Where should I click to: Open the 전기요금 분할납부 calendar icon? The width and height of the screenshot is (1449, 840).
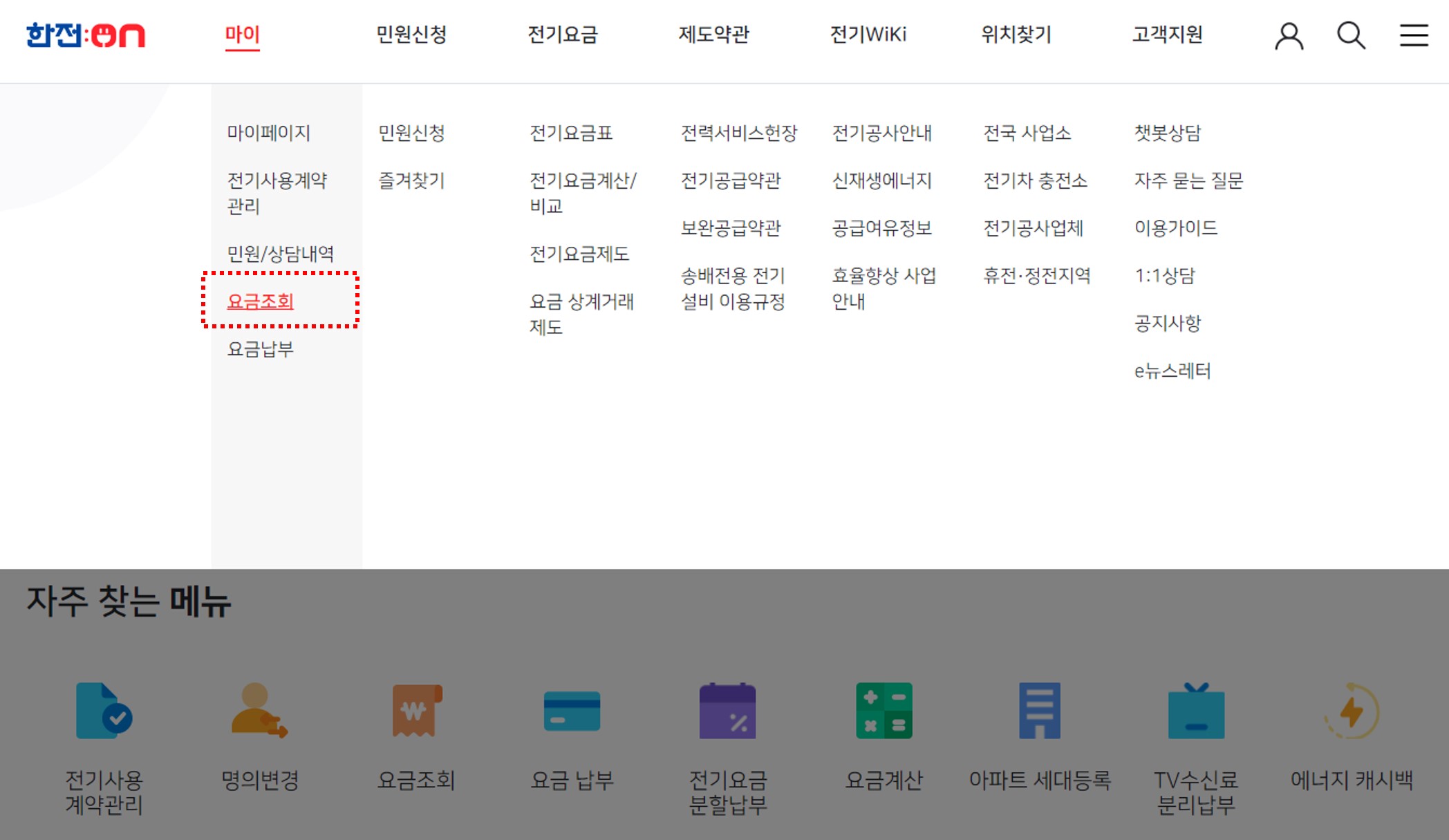[x=727, y=711]
